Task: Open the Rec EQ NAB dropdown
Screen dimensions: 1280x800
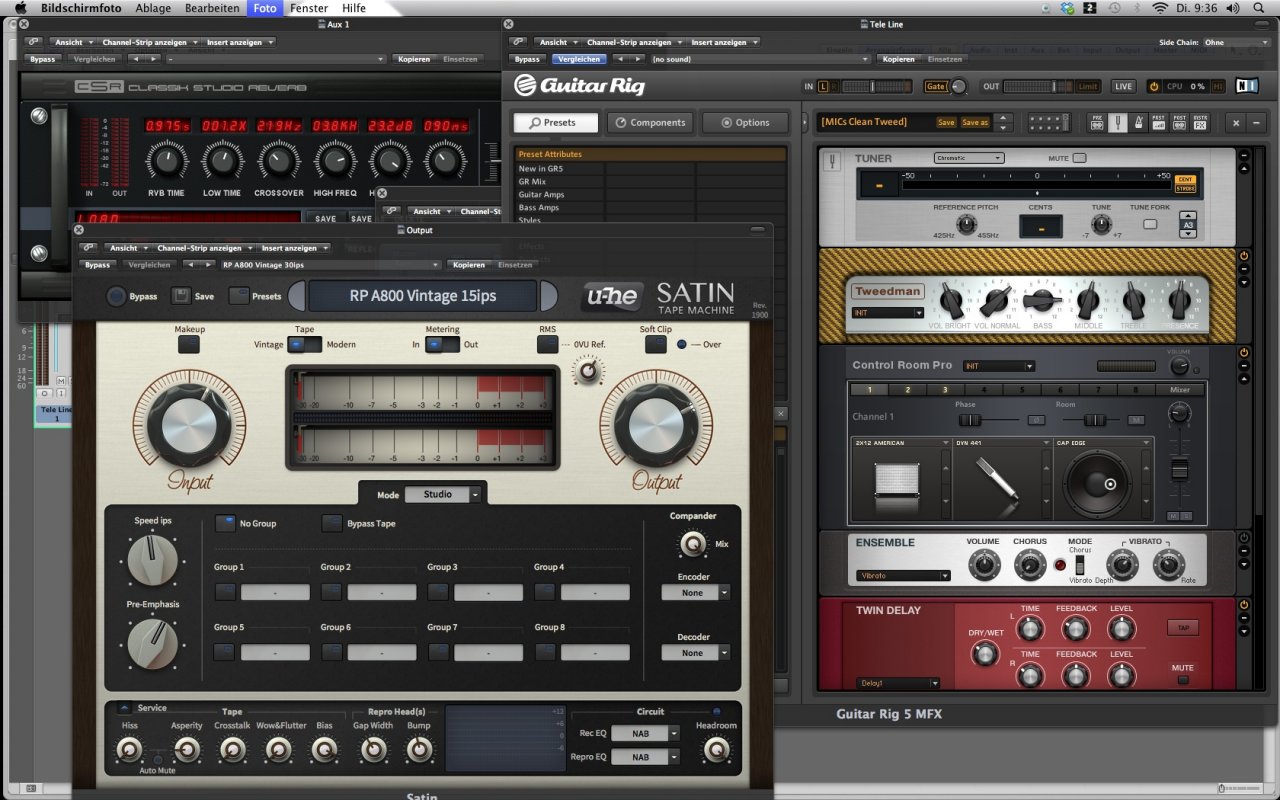Action: 645,734
